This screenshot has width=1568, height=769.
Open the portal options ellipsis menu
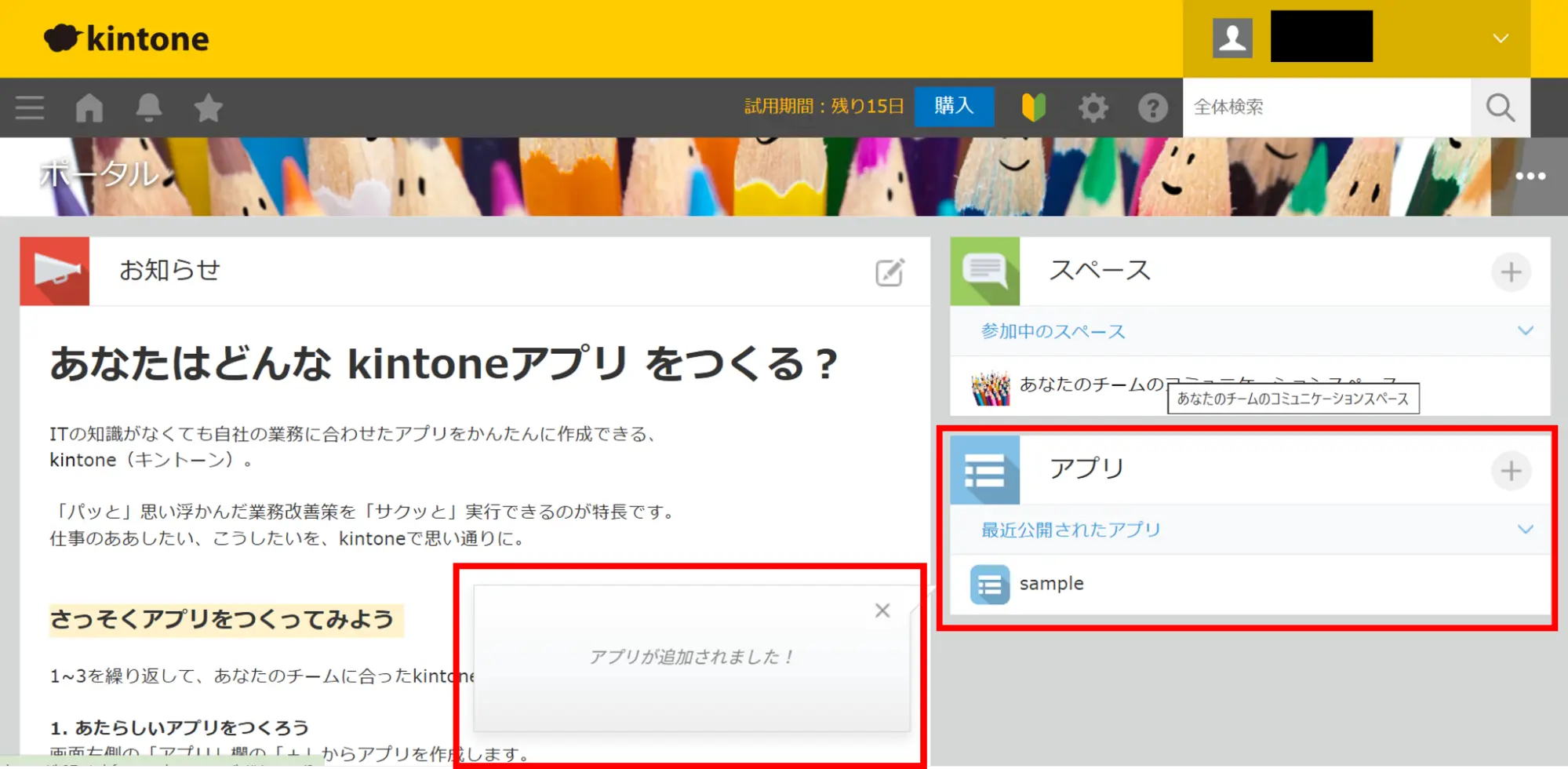(1530, 177)
